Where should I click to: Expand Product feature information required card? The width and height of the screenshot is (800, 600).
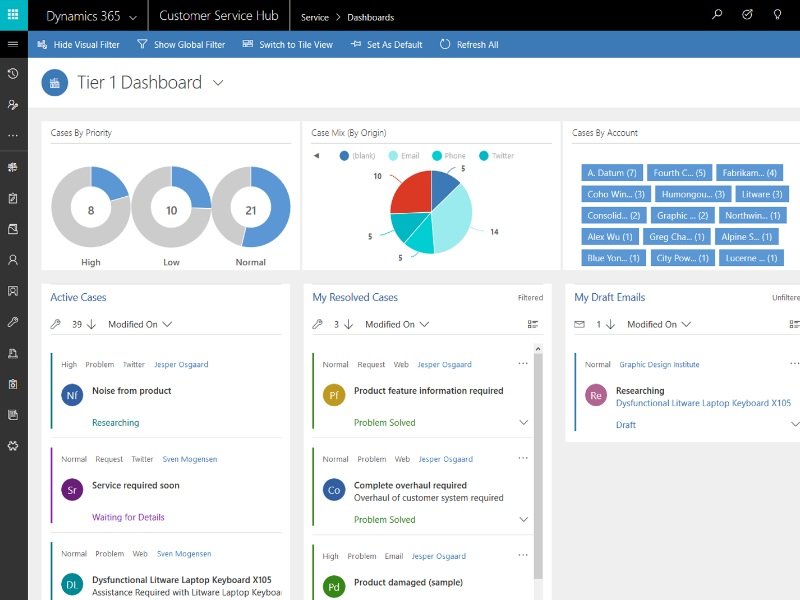click(x=523, y=422)
